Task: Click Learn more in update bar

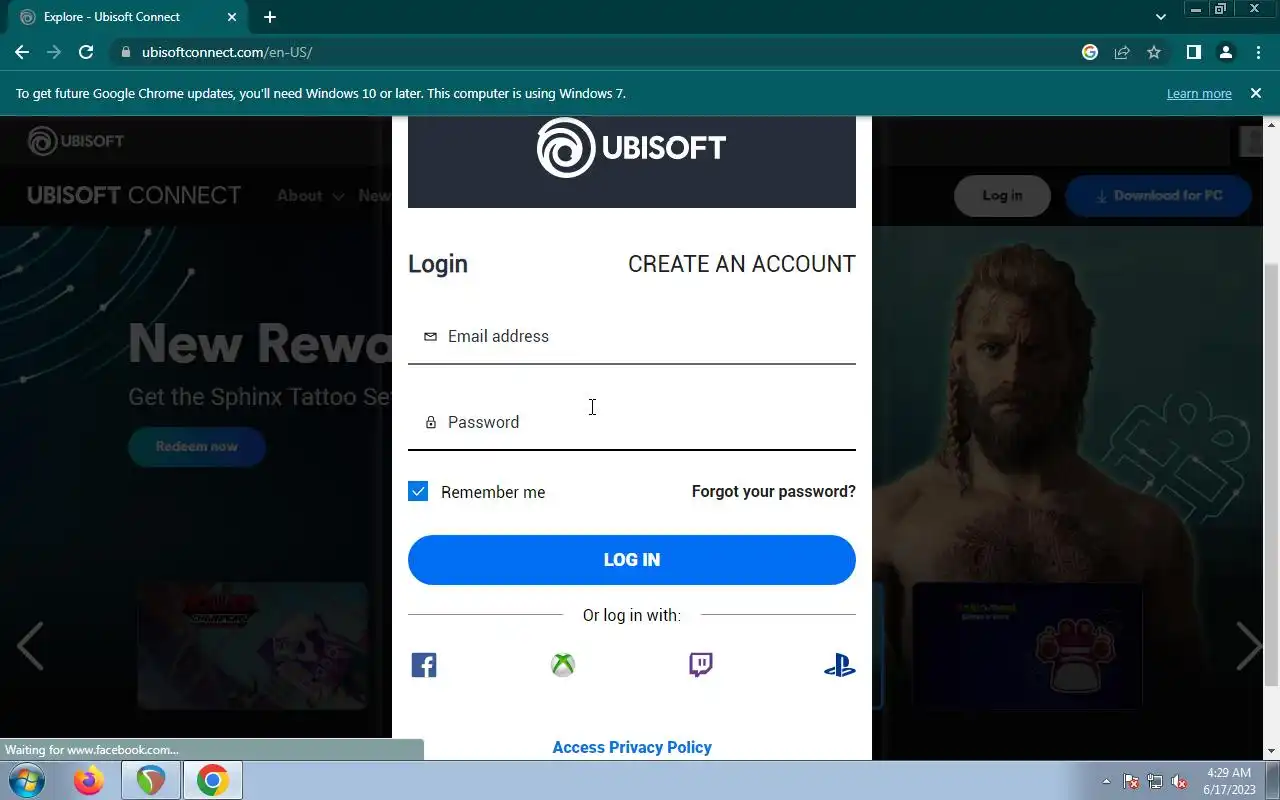Action: tap(1199, 93)
